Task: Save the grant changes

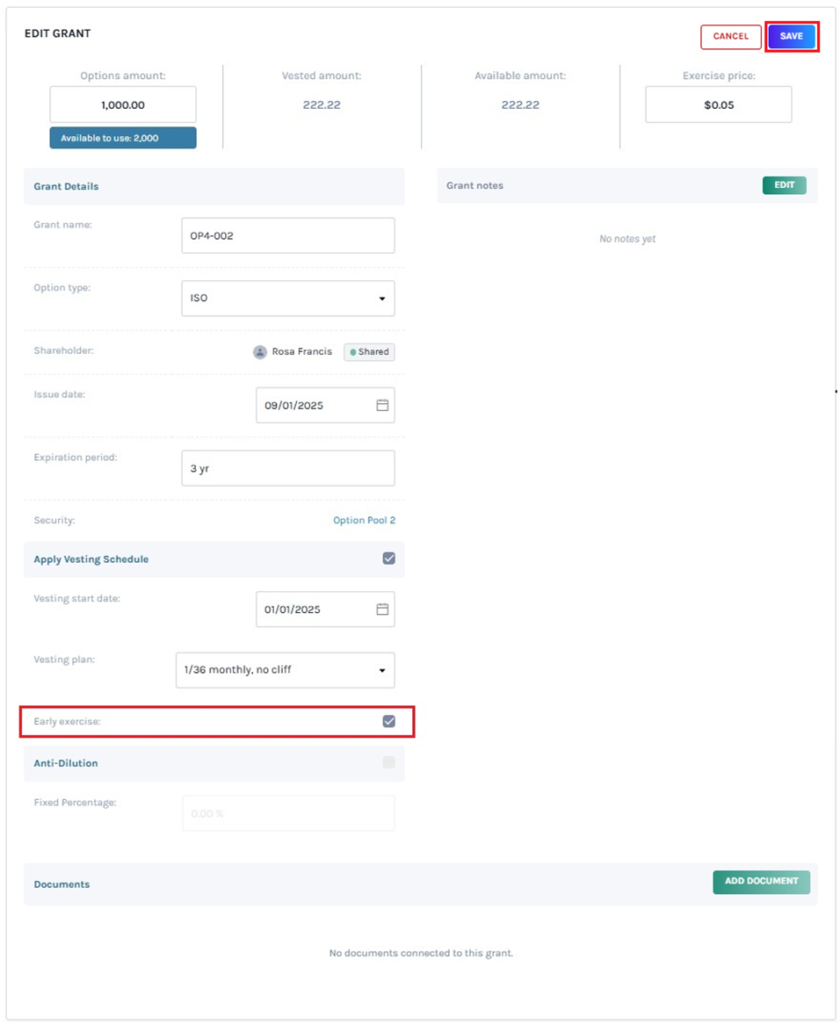Action: tap(791, 36)
